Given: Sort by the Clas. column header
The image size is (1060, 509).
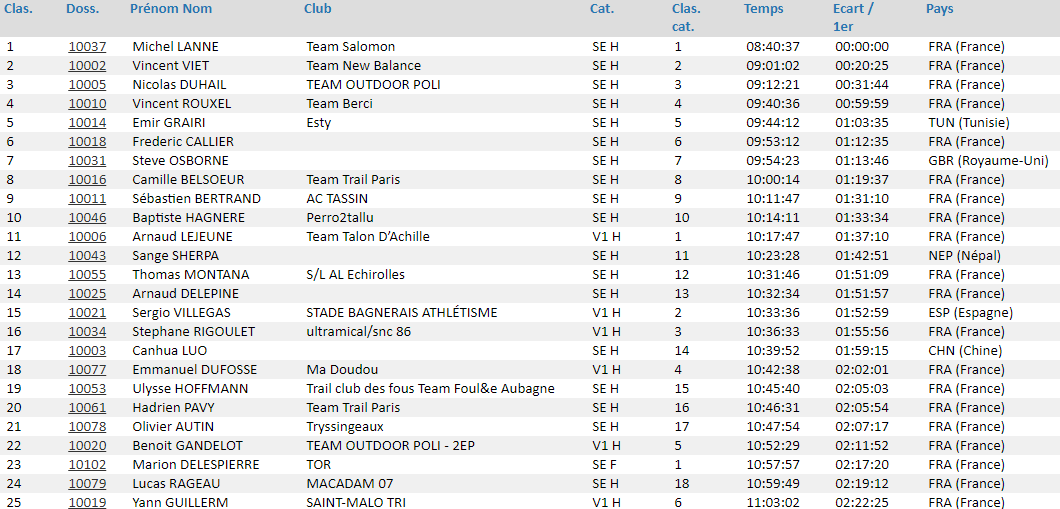Looking at the screenshot, I should pos(19,9).
